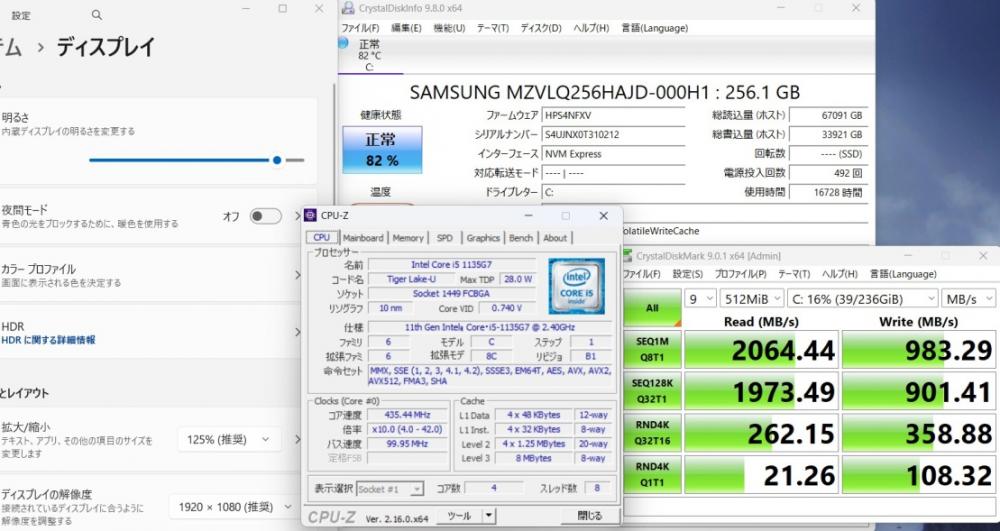1000x531 pixels.
Task: Click the CPU-Z close (閉じる) button
Action: (589, 516)
